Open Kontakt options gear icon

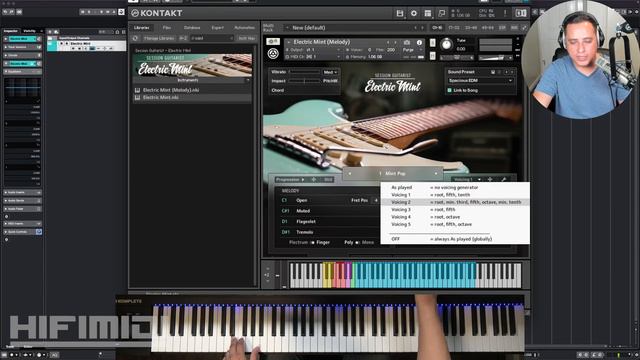[413, 13]
